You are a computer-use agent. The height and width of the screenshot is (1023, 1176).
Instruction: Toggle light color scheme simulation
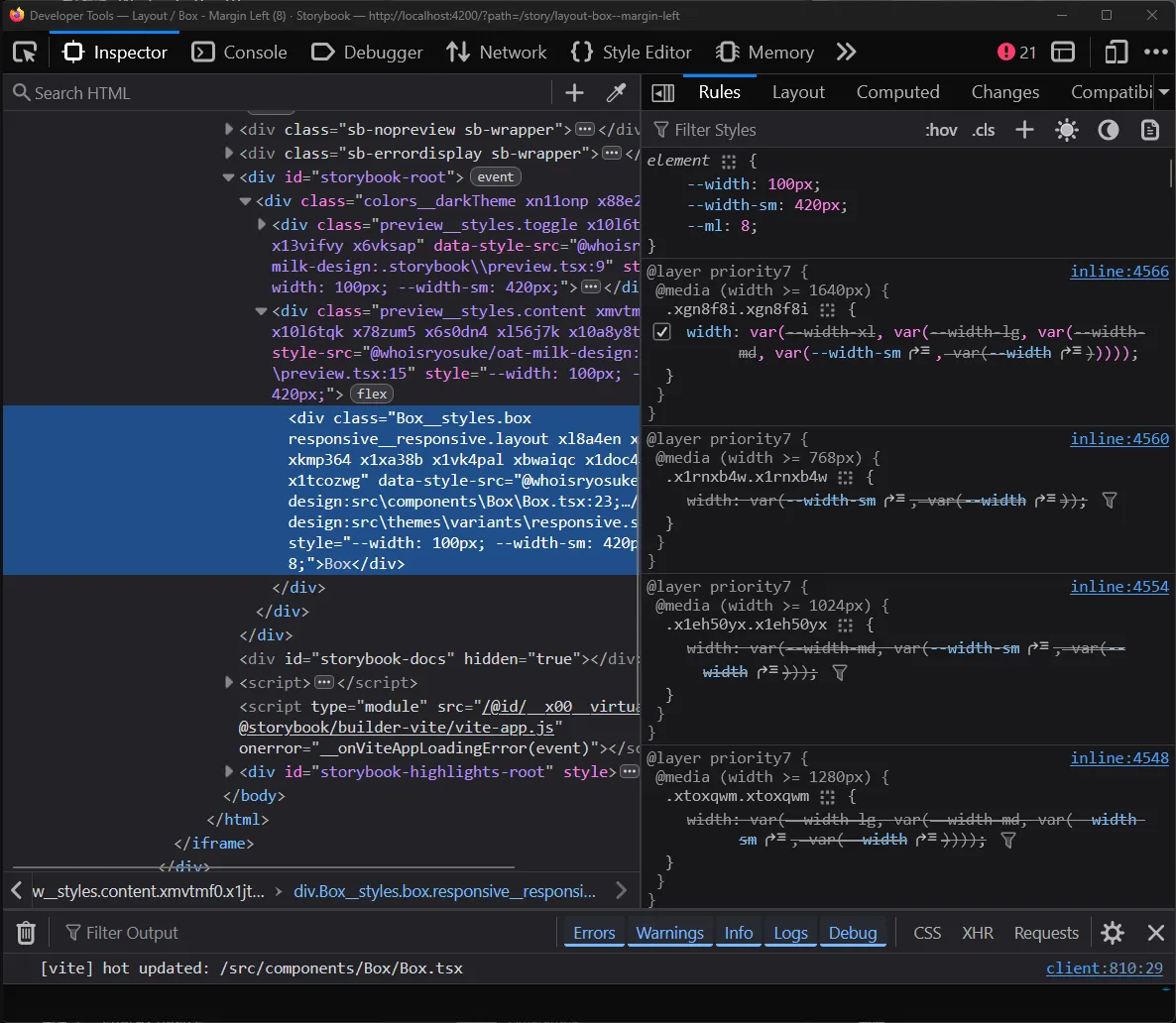1067,129
